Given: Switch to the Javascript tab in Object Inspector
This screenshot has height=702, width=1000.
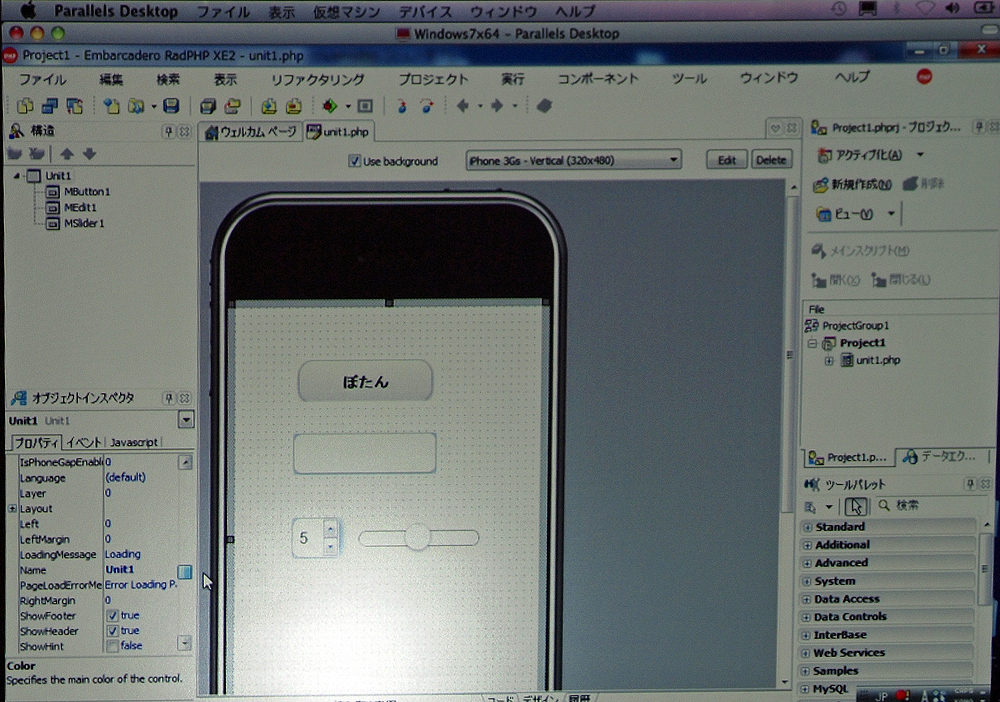Looking at the screenshot, I should click(x=133, y=442).
